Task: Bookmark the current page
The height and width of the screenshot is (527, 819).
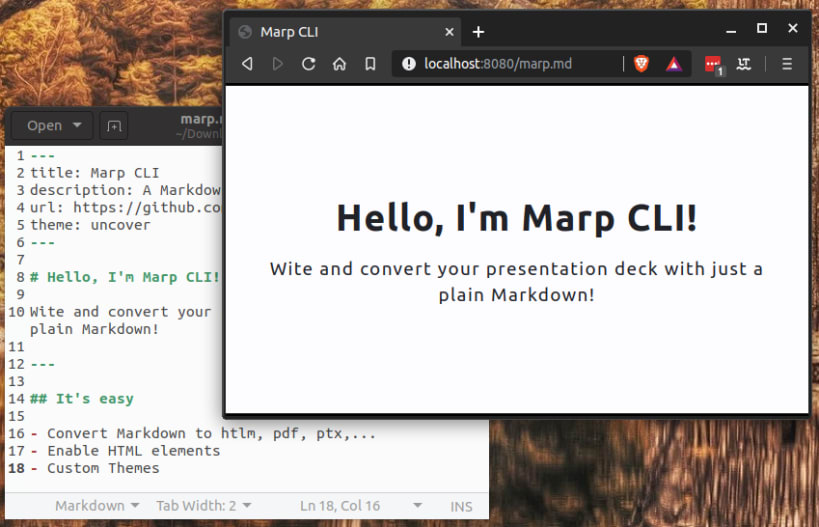Action: [x=370, y=64]
